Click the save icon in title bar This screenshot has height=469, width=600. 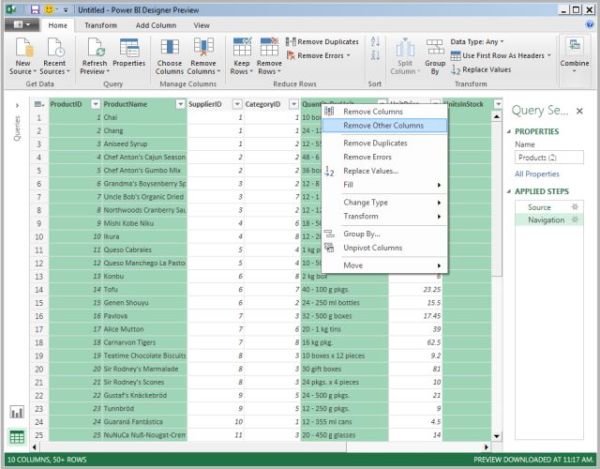[x=35, y=10]
